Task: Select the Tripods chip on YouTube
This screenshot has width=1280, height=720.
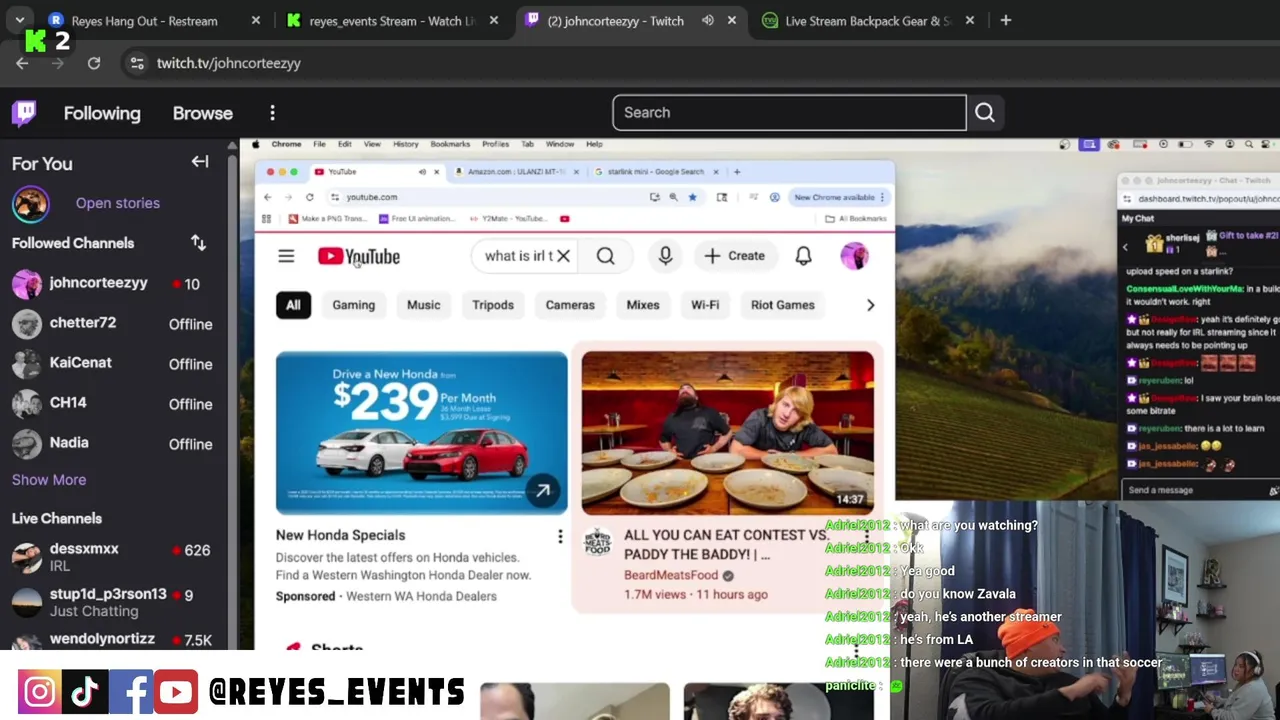Action: pyautogui.click(x=493, y=305)
